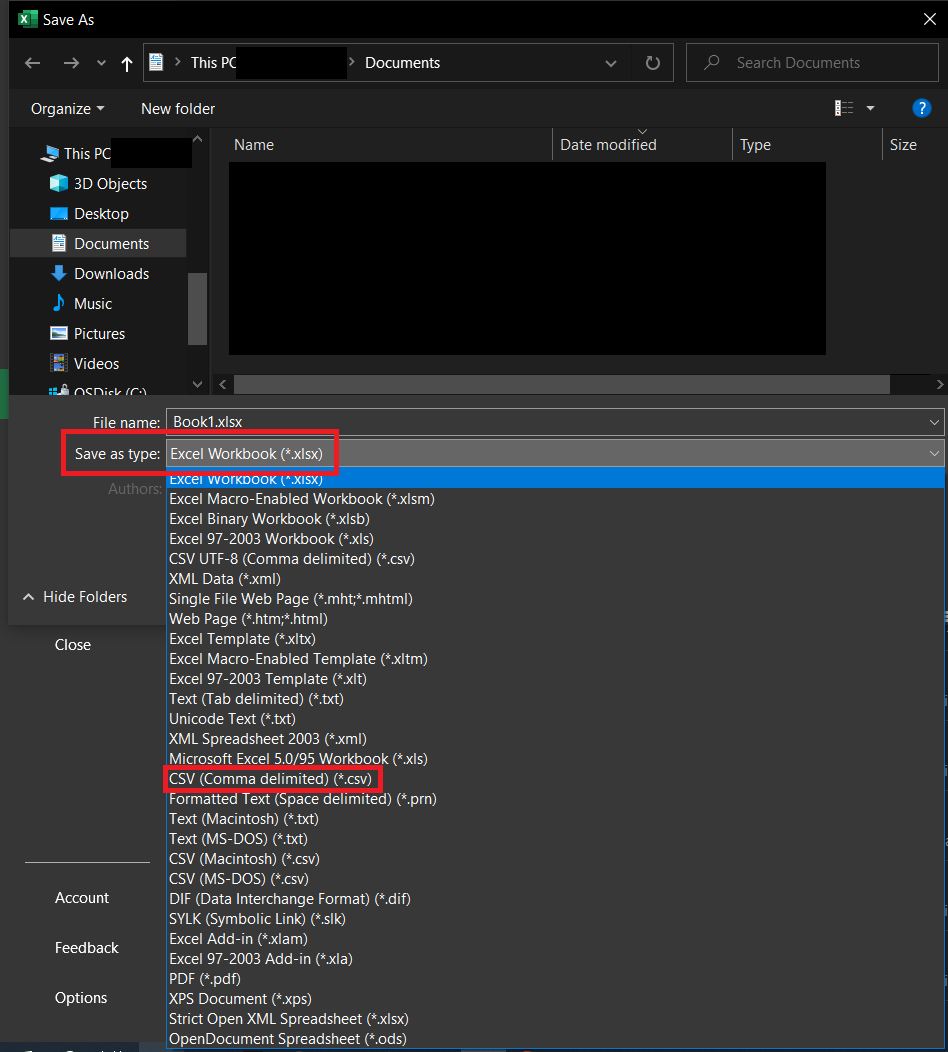Choose Excel Macro-Enabled Workbook (*.xlsm)
This screenshot has width=948, height=1052.
[302, 499]
